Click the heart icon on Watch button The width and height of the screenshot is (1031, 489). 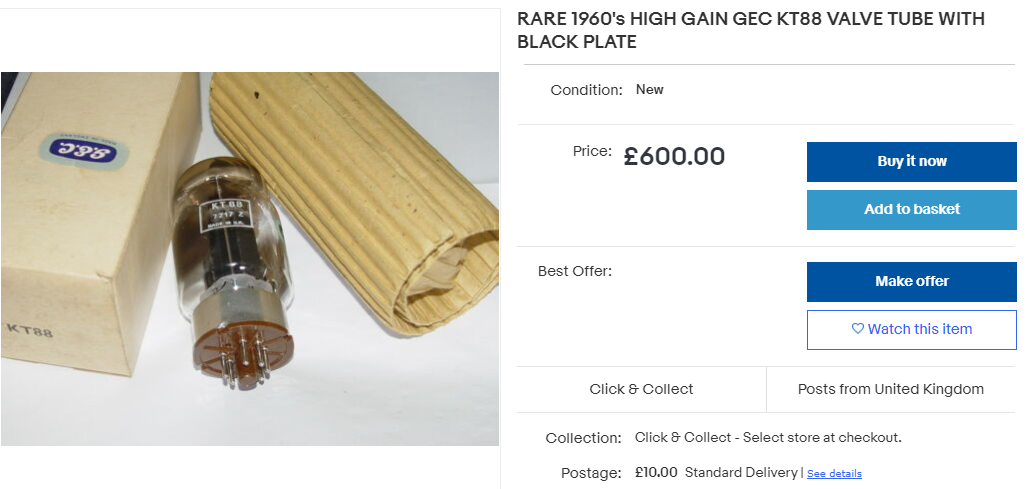tap(857, 329)
